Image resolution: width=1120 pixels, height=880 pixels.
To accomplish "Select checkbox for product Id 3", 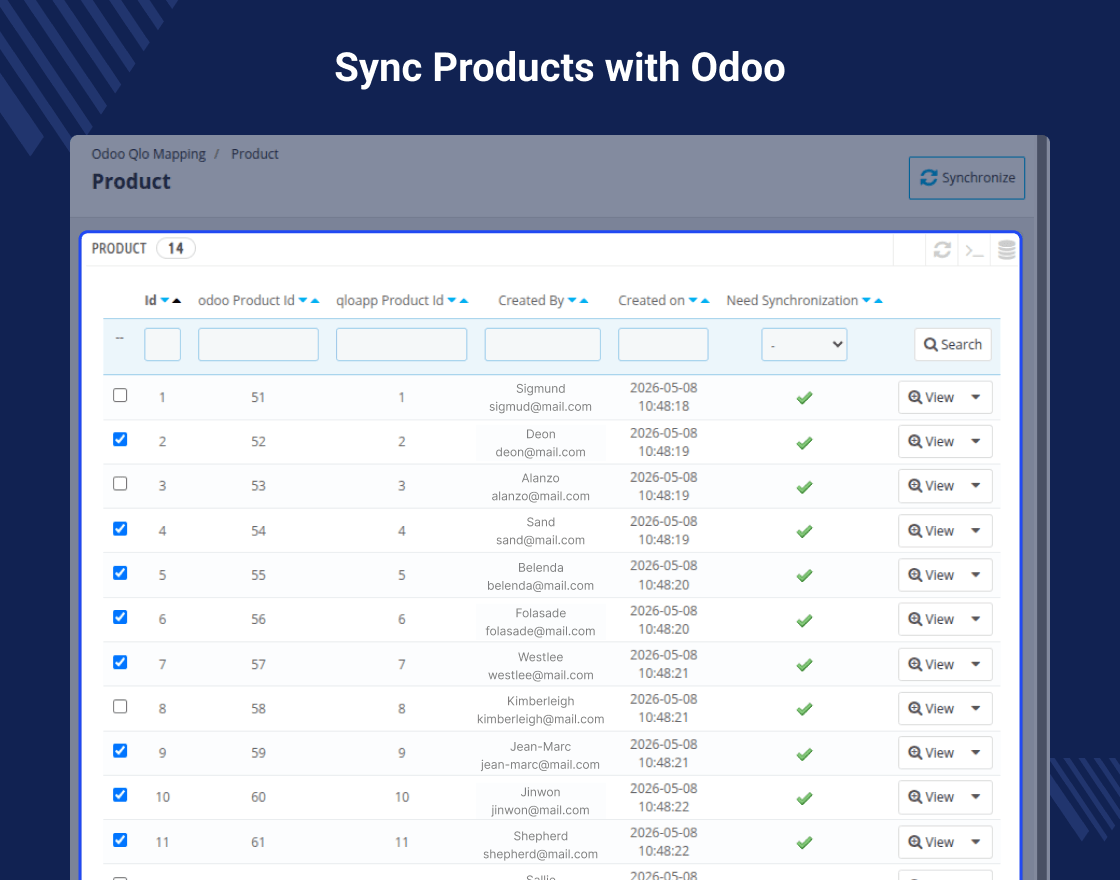I will (x=120, y=484).
